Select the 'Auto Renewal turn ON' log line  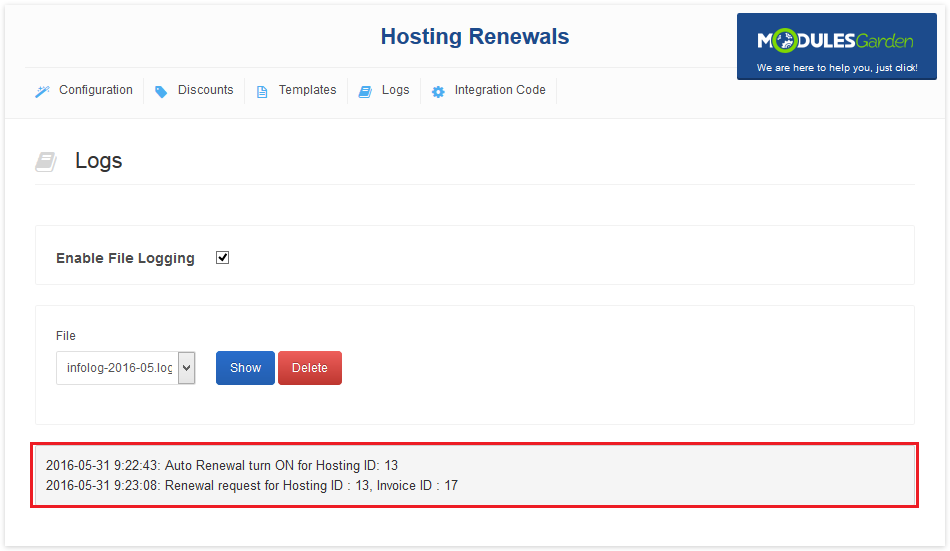tap(222, 465)
